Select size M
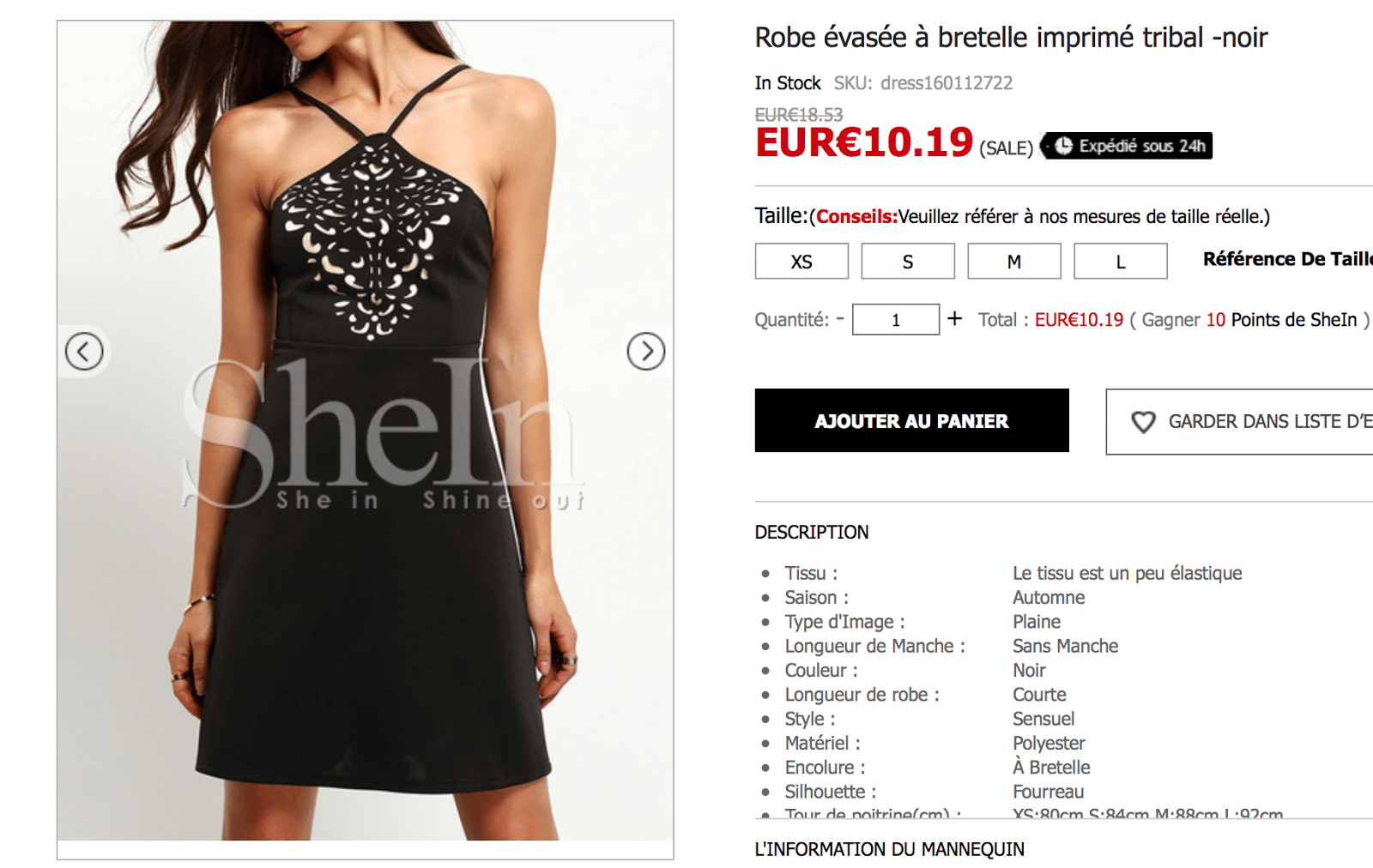Image resolution: width=1373 pixels, height=868 pixels. [1014, 262]
